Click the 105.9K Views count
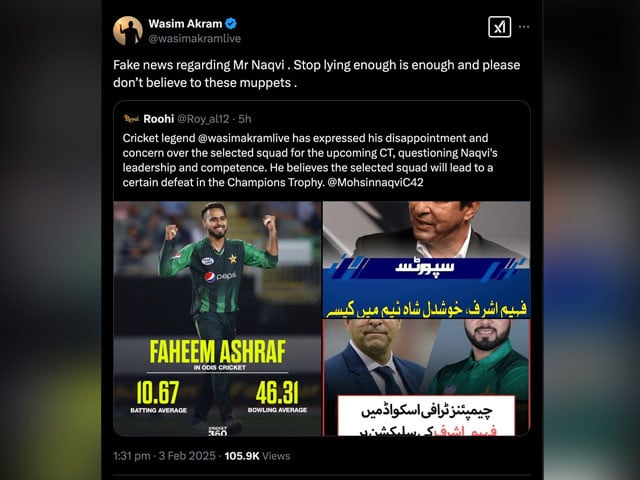 click(257, 456)
